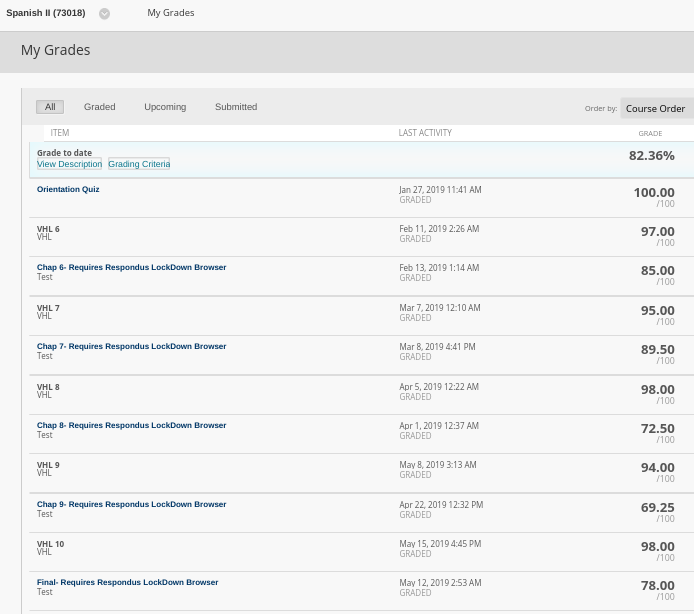694x614 pixels.
Task: Open the course dropdown arrow next to Spanish II
Action: pyautogui.click(x=104, y=14)
